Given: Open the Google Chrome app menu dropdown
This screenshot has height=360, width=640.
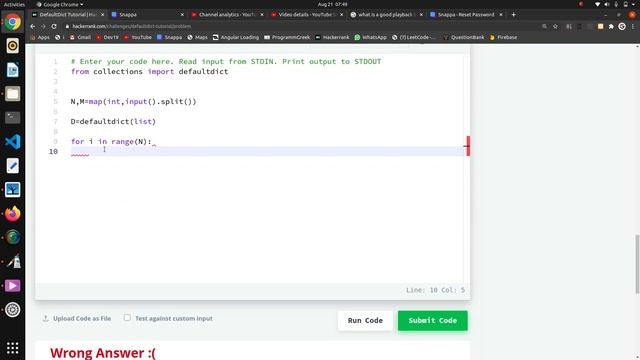Looking at the screenshot, I should (60, 4).
